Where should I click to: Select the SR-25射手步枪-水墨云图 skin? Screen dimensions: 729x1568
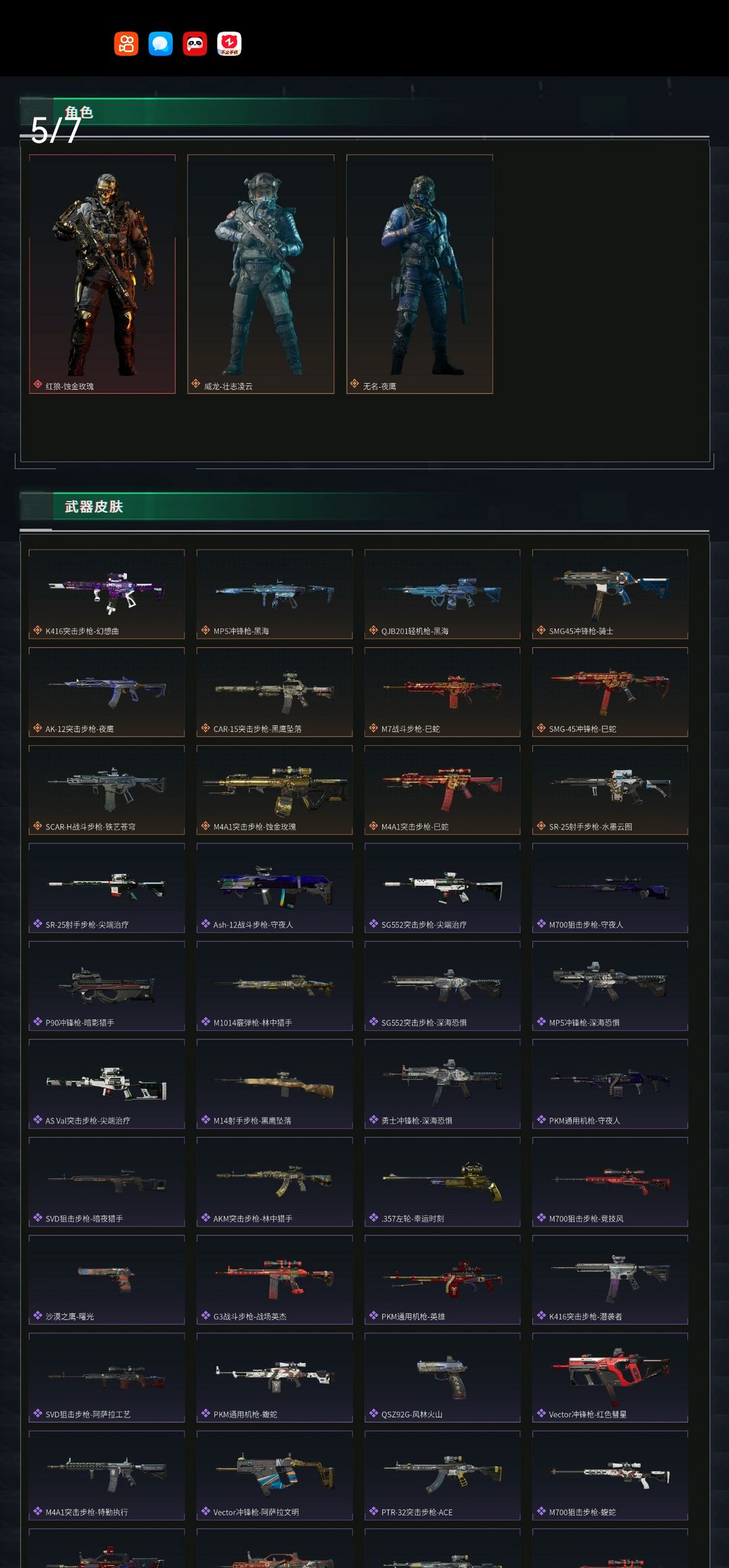point(610,790)
